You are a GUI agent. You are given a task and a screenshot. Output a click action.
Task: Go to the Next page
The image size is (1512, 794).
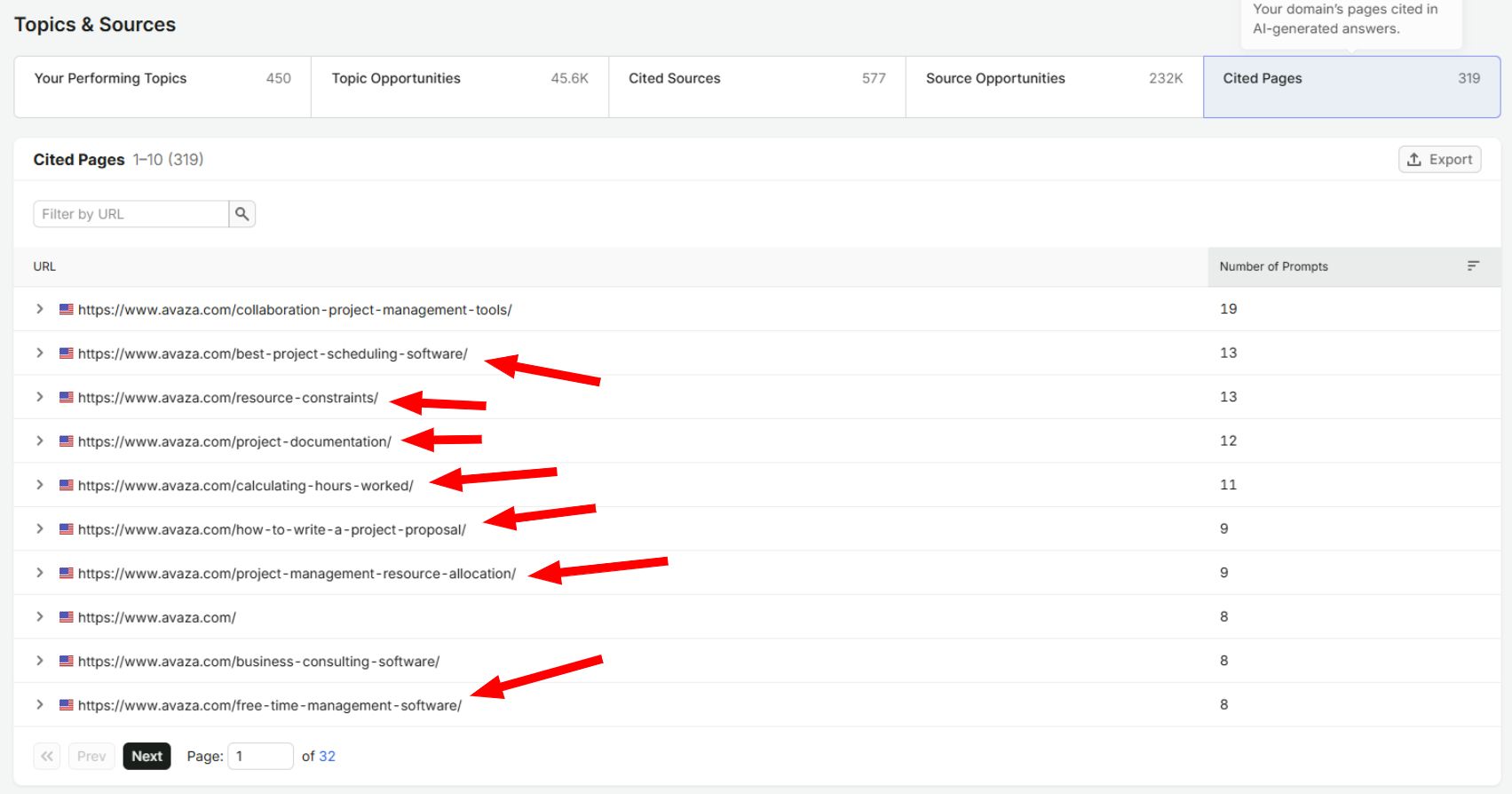(x=146, y=756)
